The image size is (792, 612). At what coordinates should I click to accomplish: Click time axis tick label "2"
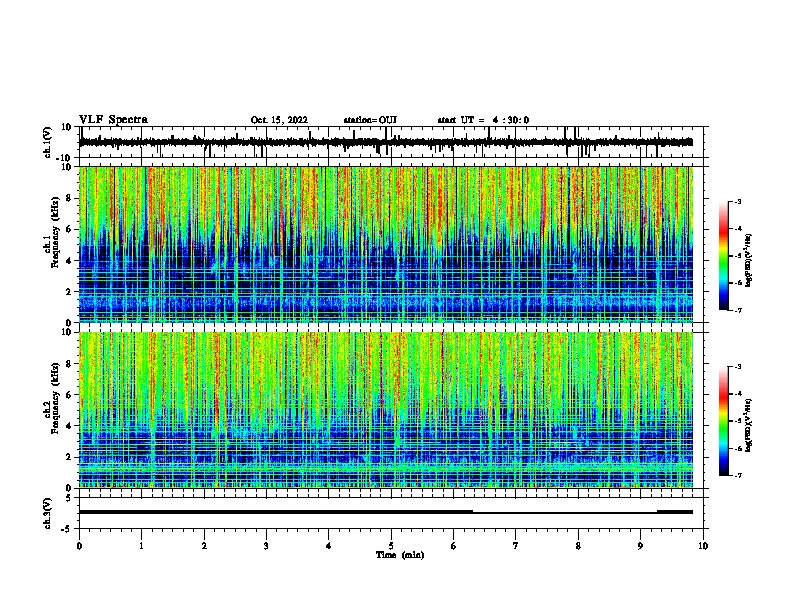pyautogui.click(x=204, y=546)
